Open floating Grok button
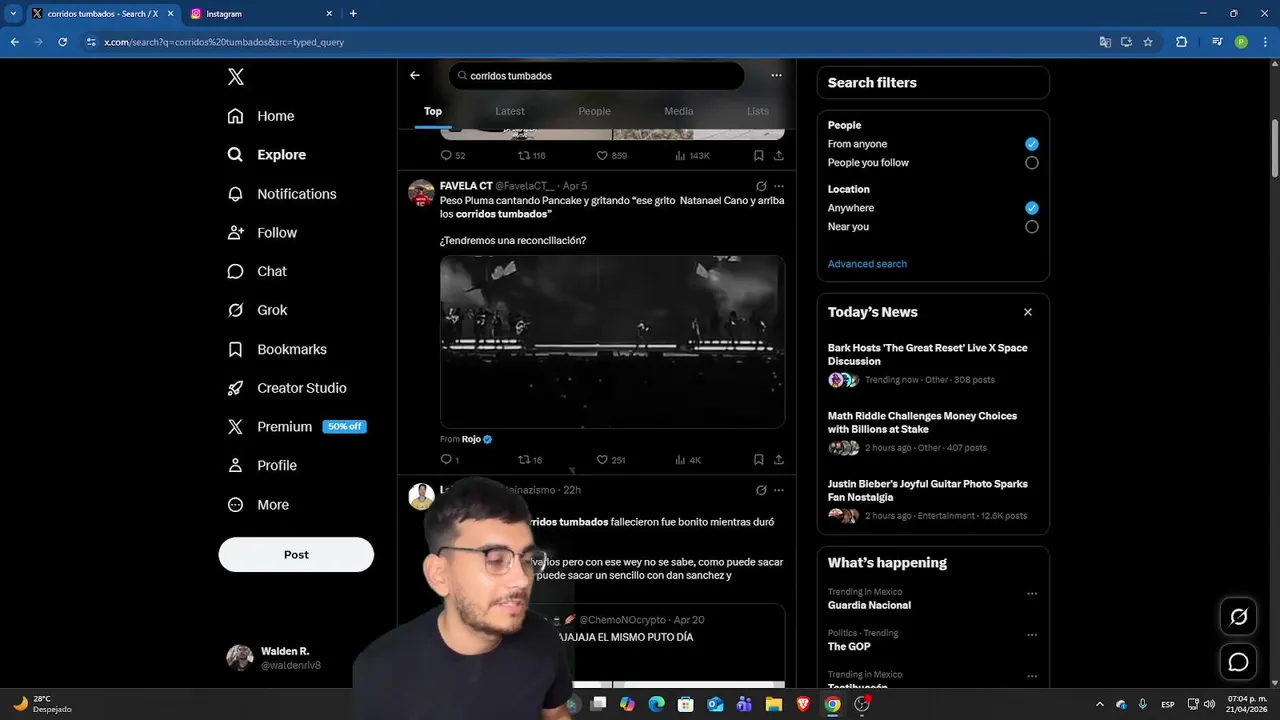Screen dimensions: 1280x720 pyautogui.click(x=1238, y=617)
